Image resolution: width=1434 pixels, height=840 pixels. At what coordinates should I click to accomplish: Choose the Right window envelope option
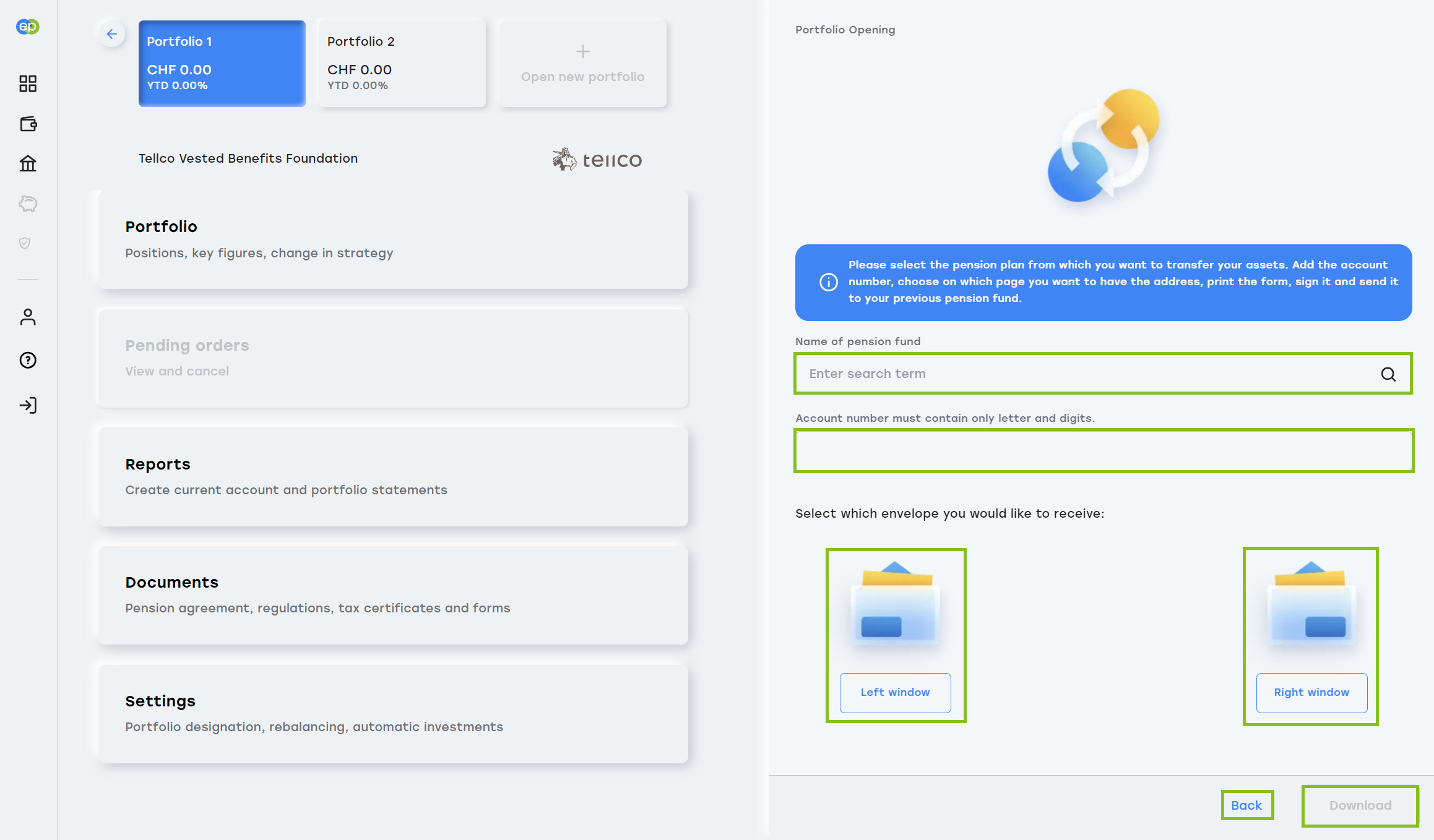pos(1311,692)
